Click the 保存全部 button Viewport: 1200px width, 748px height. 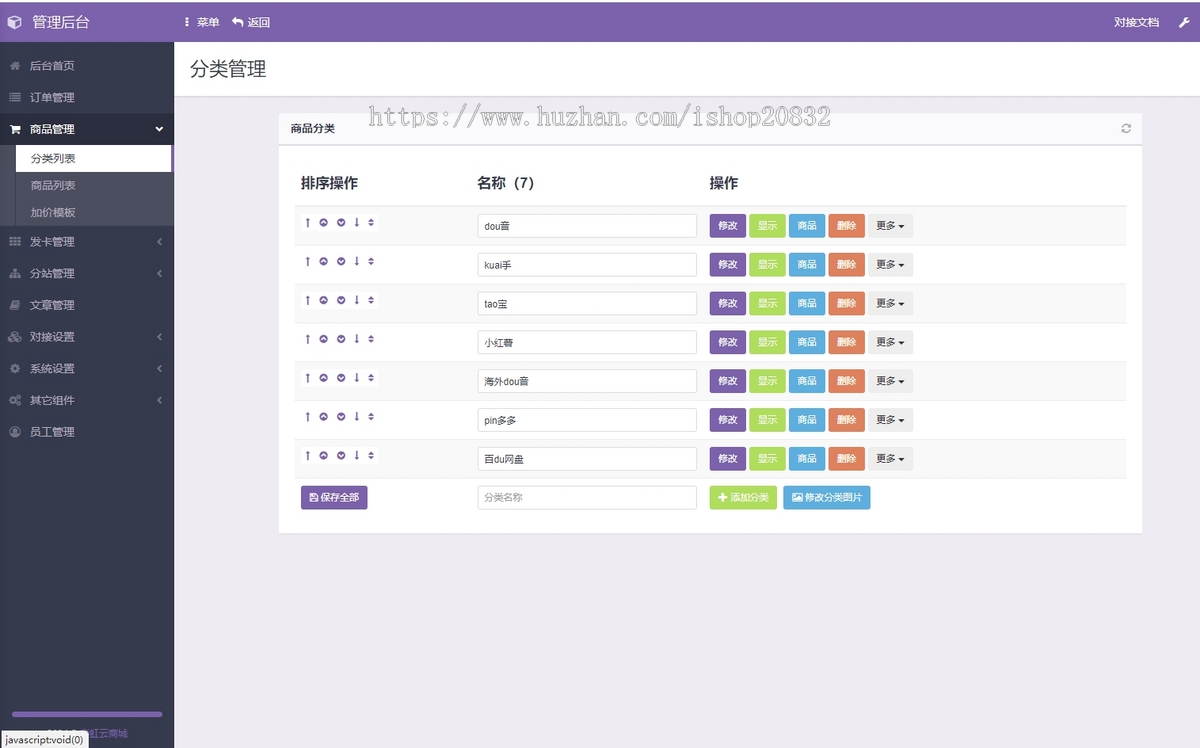point(334,497)
